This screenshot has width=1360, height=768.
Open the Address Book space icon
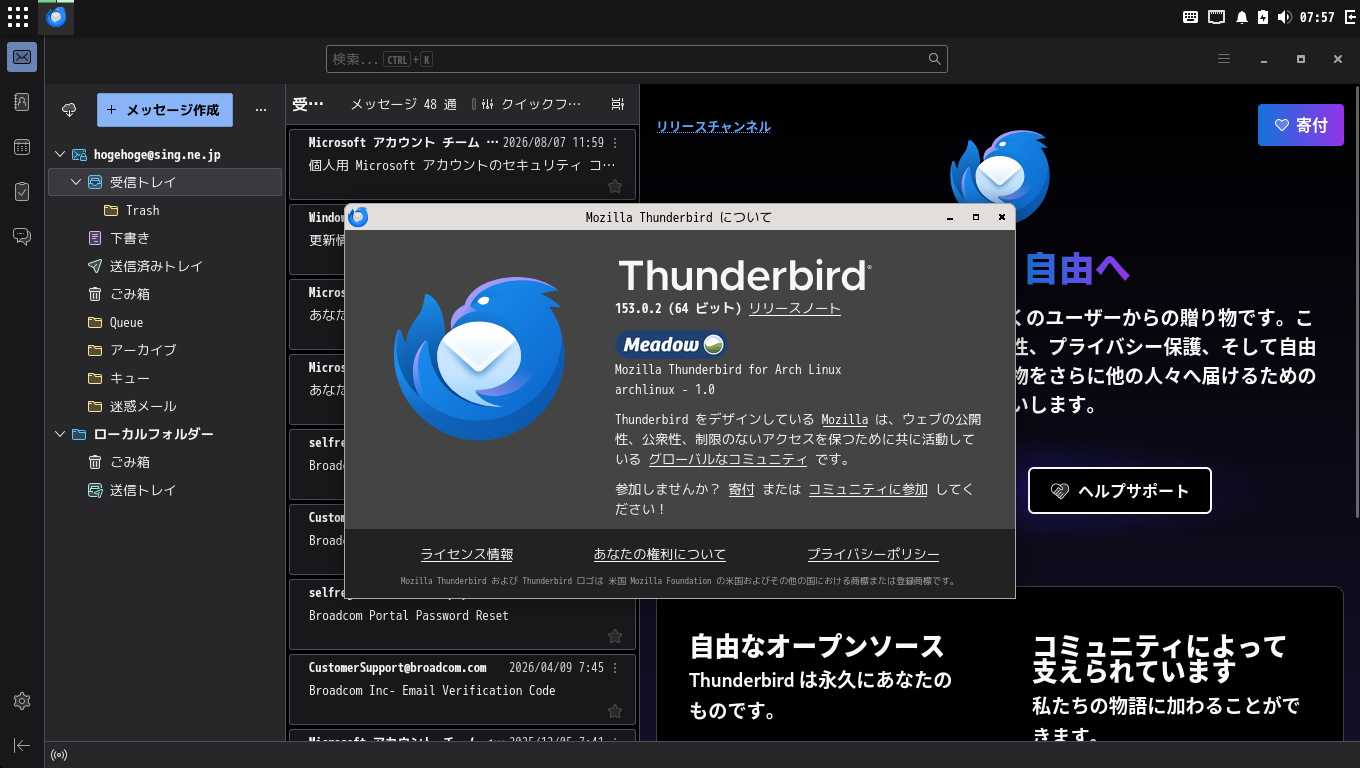click(22, 102)
